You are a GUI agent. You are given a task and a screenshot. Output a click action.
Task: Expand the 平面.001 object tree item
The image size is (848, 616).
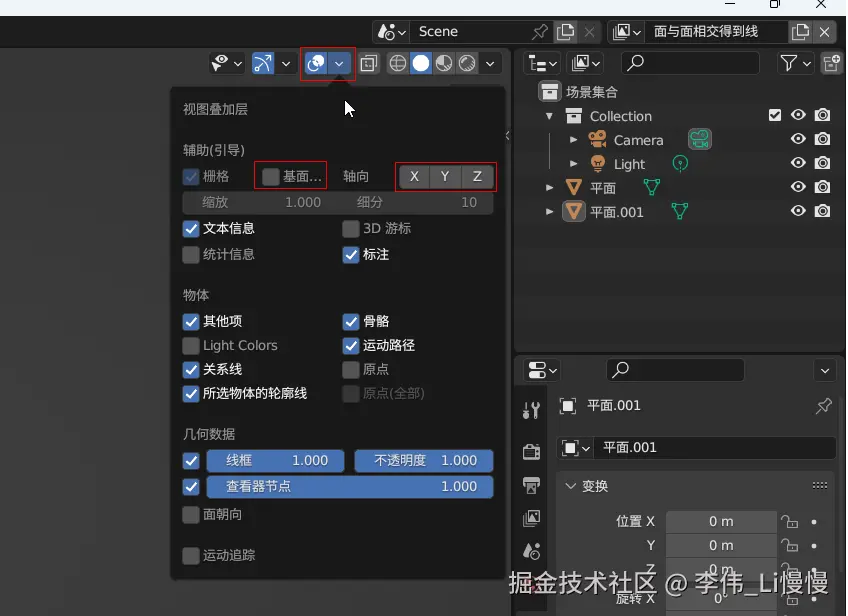point(549,211)
